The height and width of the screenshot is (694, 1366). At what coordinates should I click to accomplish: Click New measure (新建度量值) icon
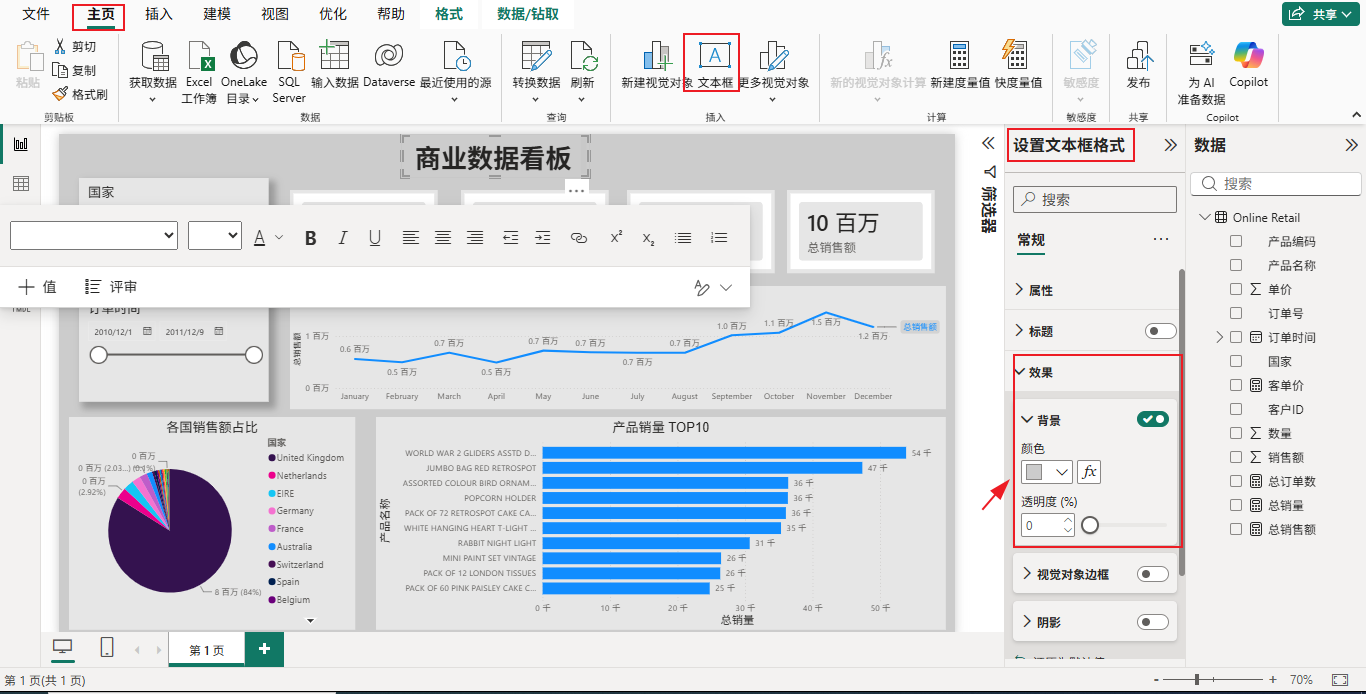960,56
